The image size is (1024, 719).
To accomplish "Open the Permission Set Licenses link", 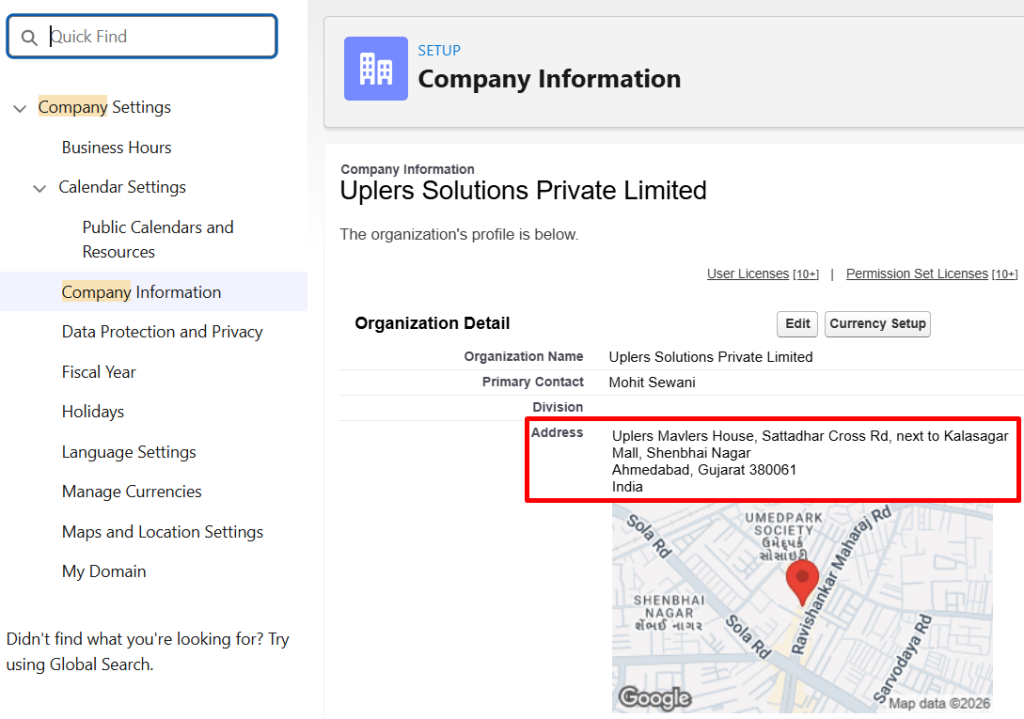I will [x=917, y=274].
